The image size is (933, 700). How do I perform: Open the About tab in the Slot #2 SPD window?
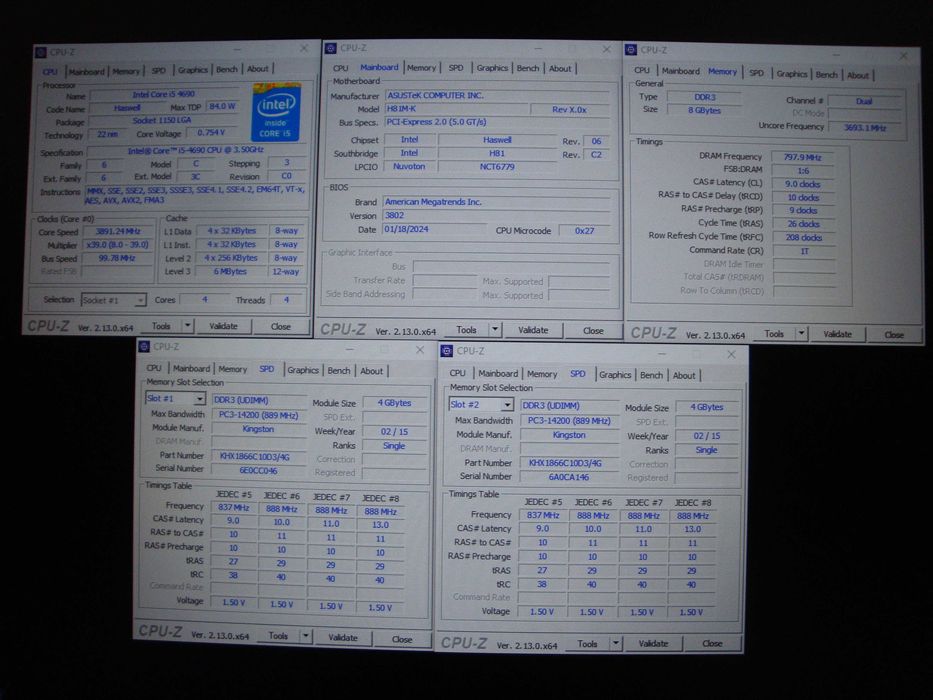[684, 376]
